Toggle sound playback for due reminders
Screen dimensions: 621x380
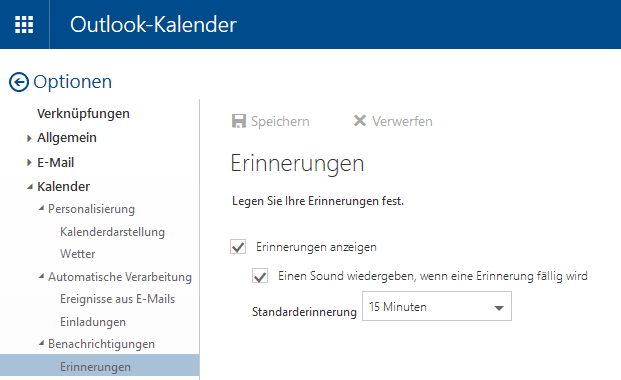[260, 276]
